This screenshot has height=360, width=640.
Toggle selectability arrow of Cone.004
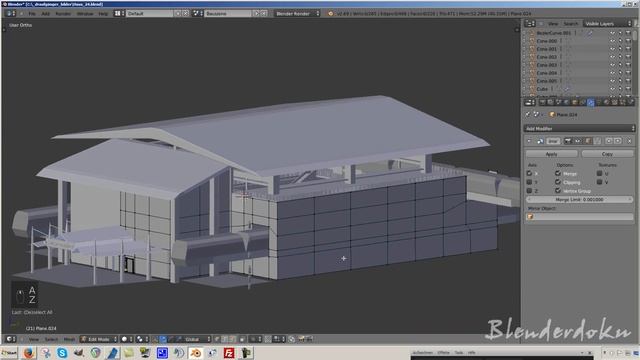pyautogui.click(x=620, y=73)
